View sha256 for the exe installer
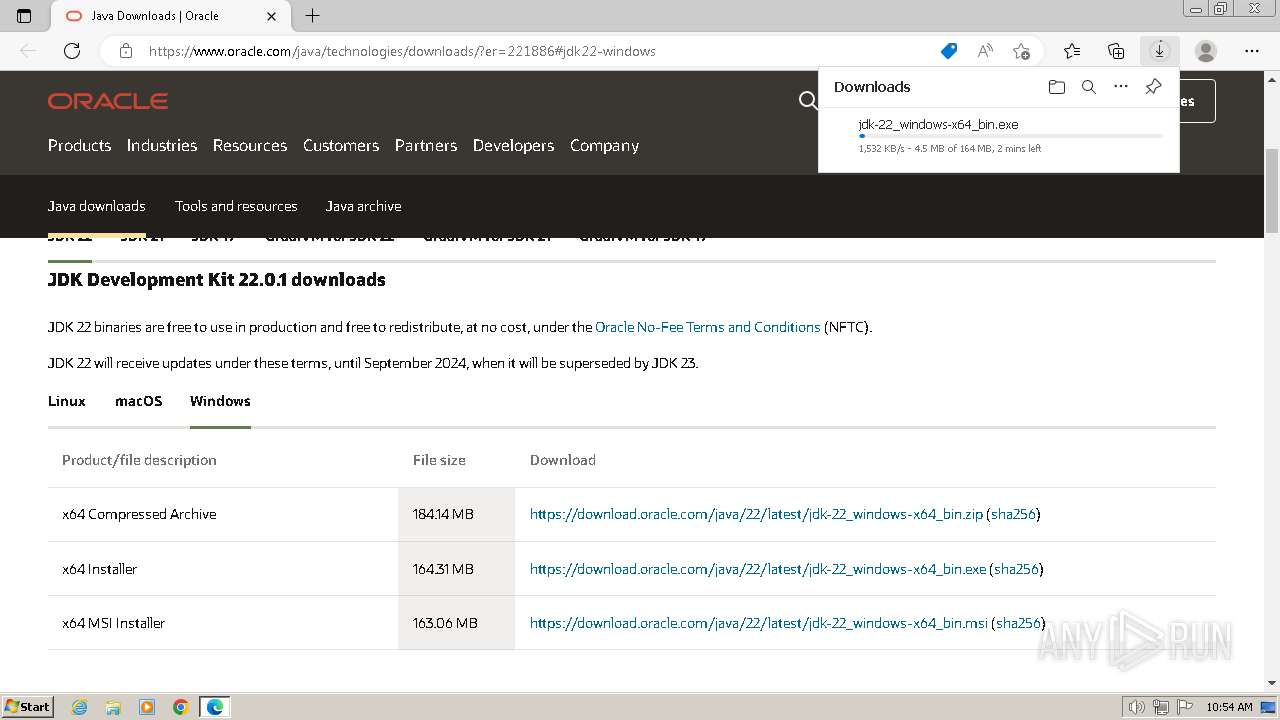Image resolution: width=1280 pixels, height=720 pixels. 1016,569
